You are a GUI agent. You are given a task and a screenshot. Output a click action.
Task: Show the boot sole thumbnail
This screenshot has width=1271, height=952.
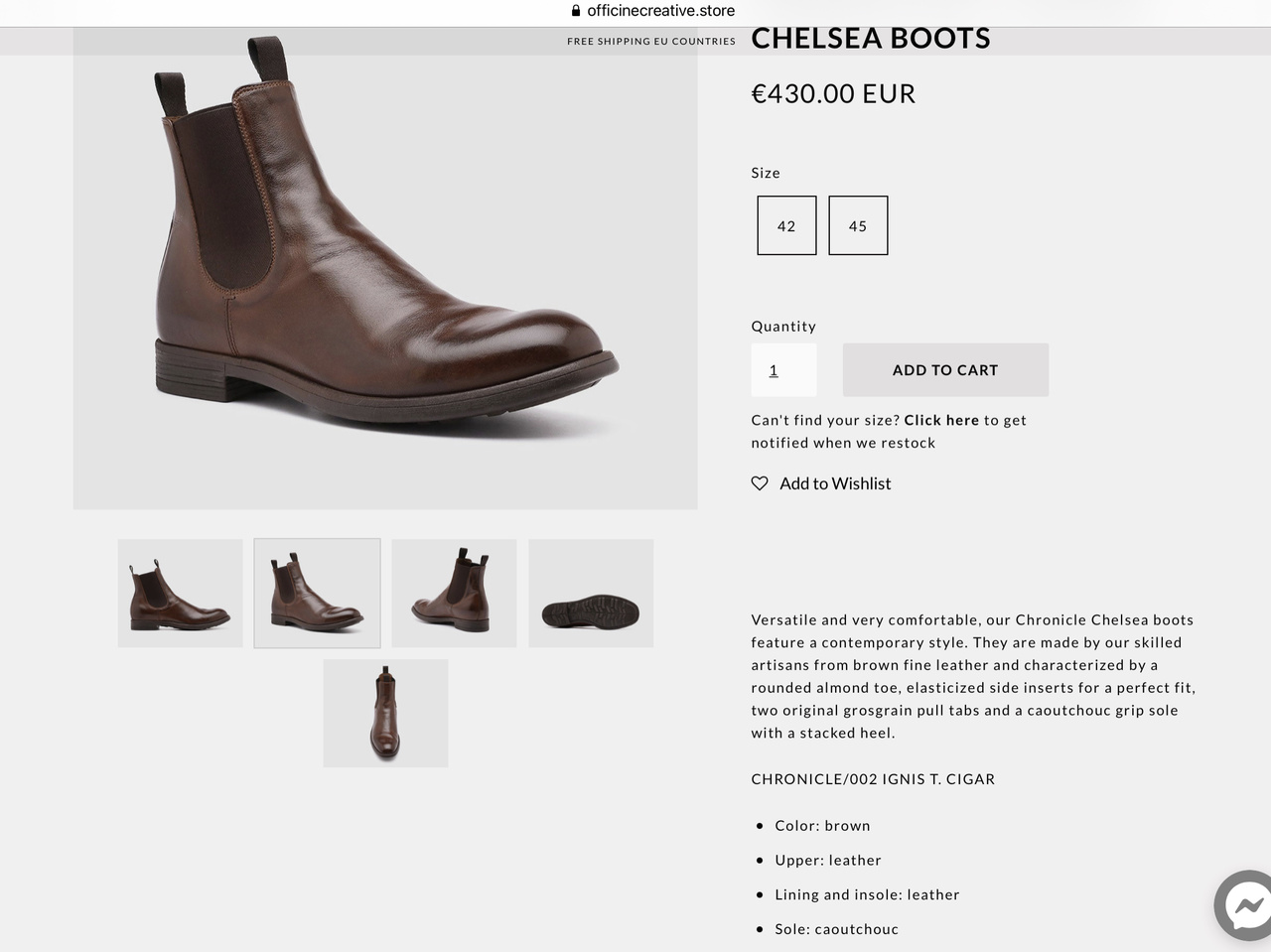point(591,594)
